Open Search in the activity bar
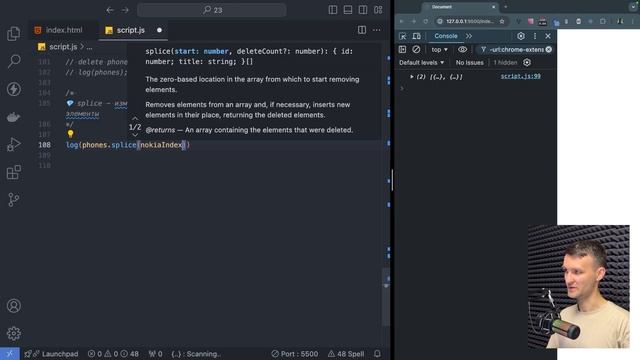The image size is (640, 360). click(x=13, y=61)
